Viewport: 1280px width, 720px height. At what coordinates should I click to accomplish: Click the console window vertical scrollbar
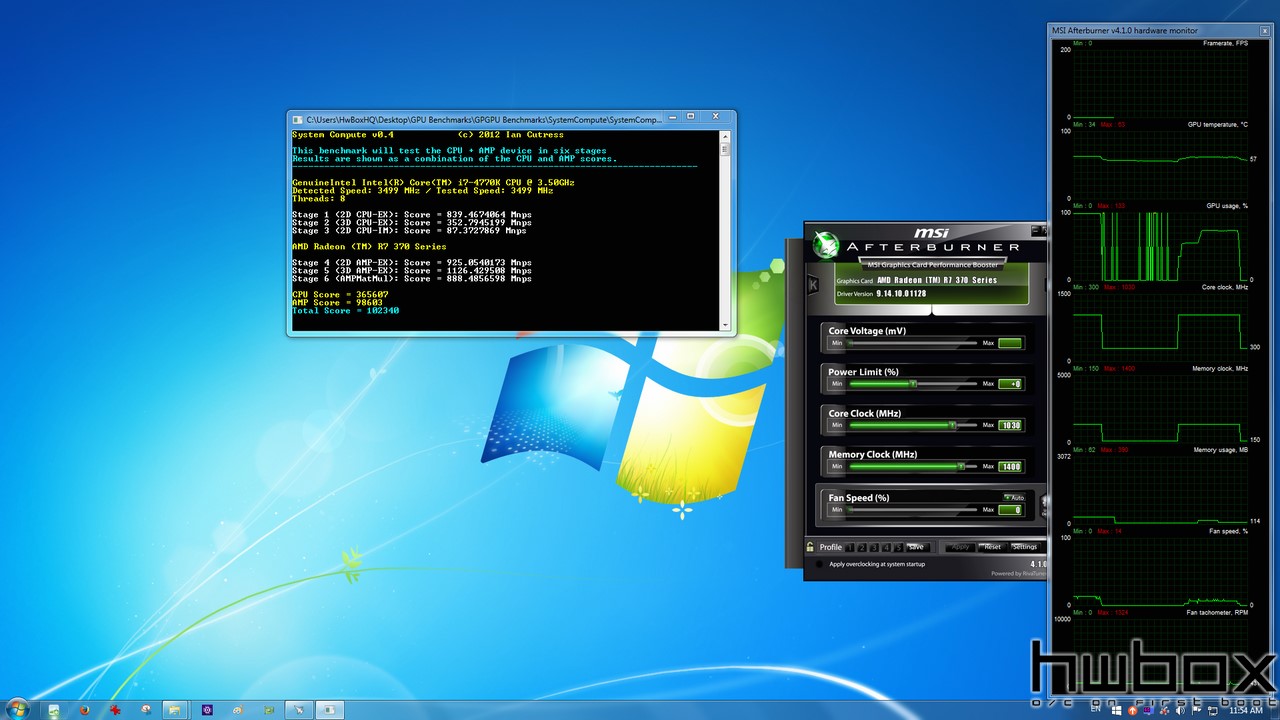[726, 230]
